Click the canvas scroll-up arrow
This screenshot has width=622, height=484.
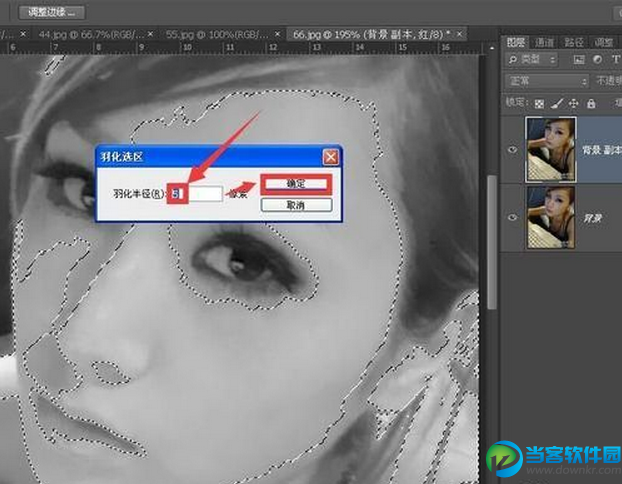492,48
